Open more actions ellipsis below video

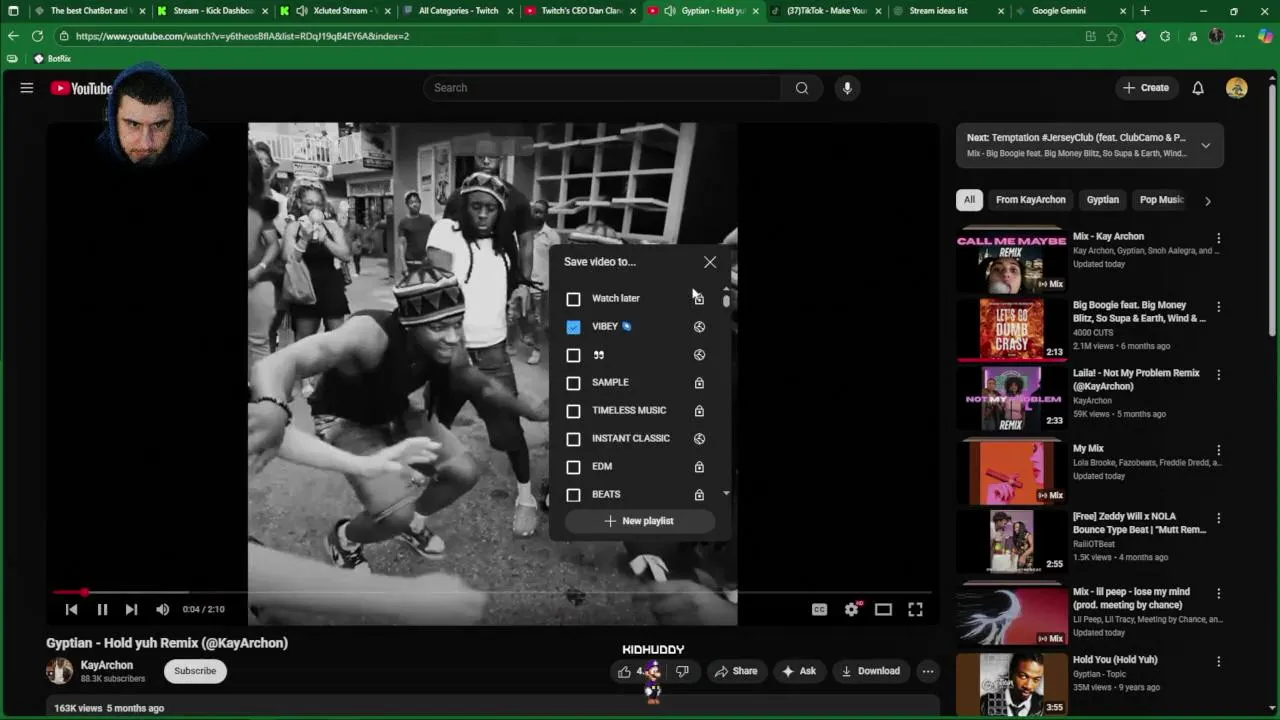(928, 671)
